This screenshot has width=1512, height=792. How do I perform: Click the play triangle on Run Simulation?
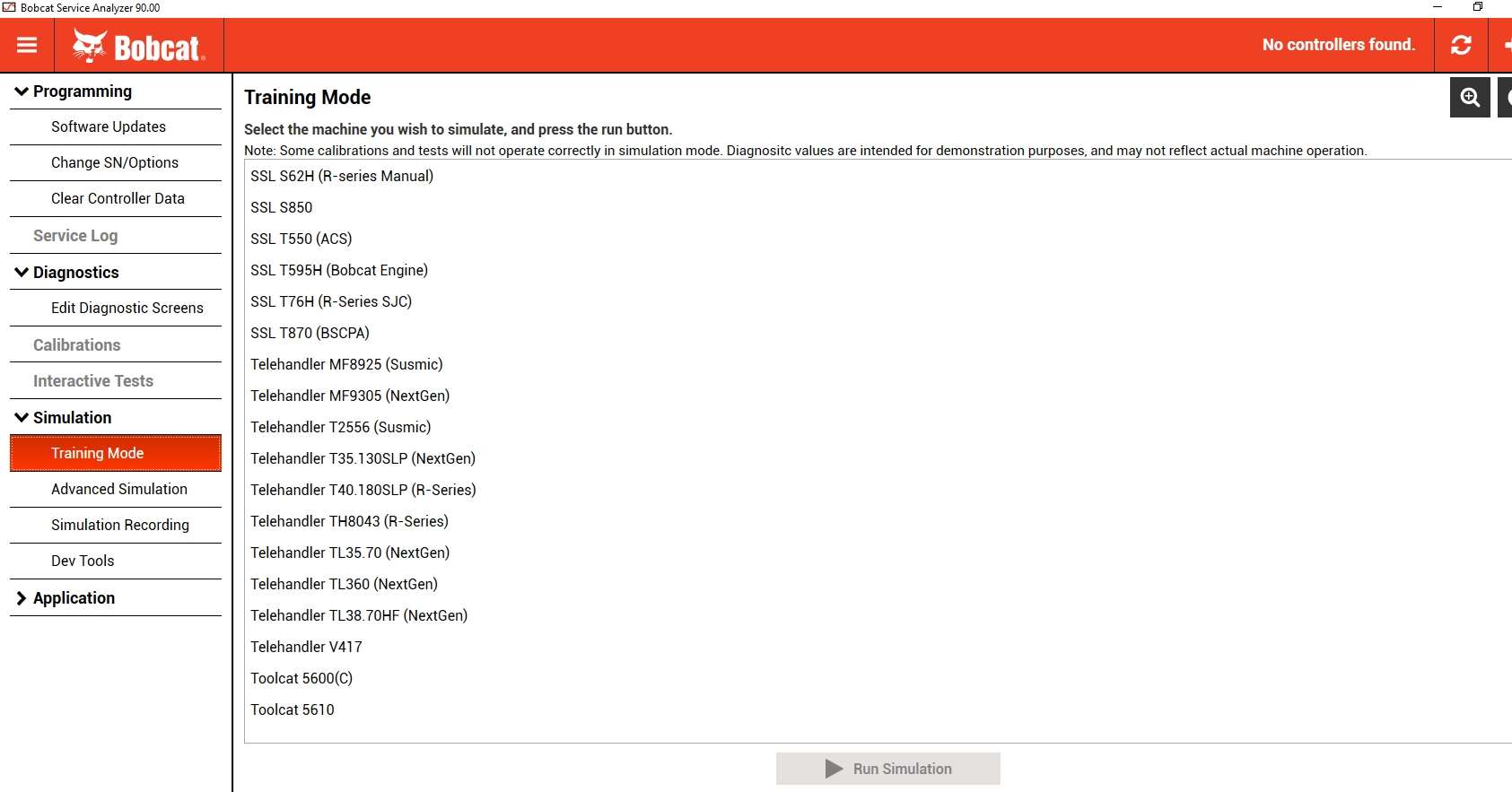pyautogui.click(x=835, y=769)
